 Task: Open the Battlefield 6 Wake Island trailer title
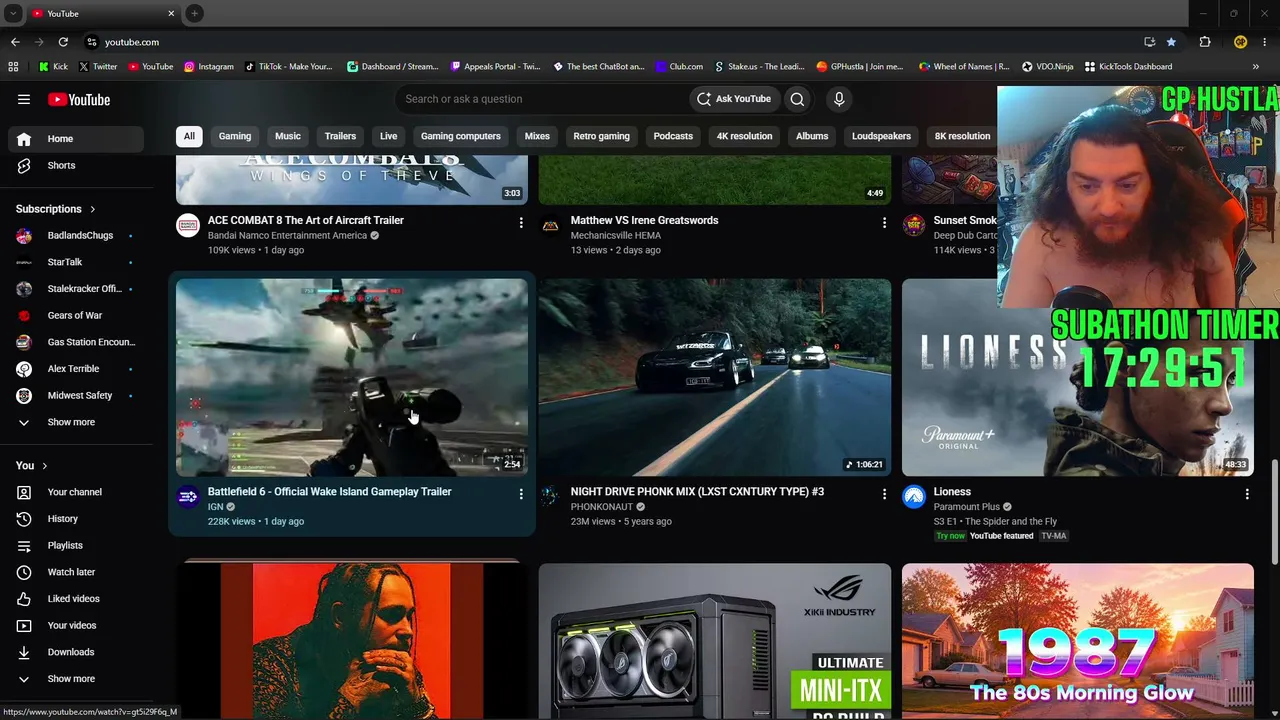[x=329, y=492]
